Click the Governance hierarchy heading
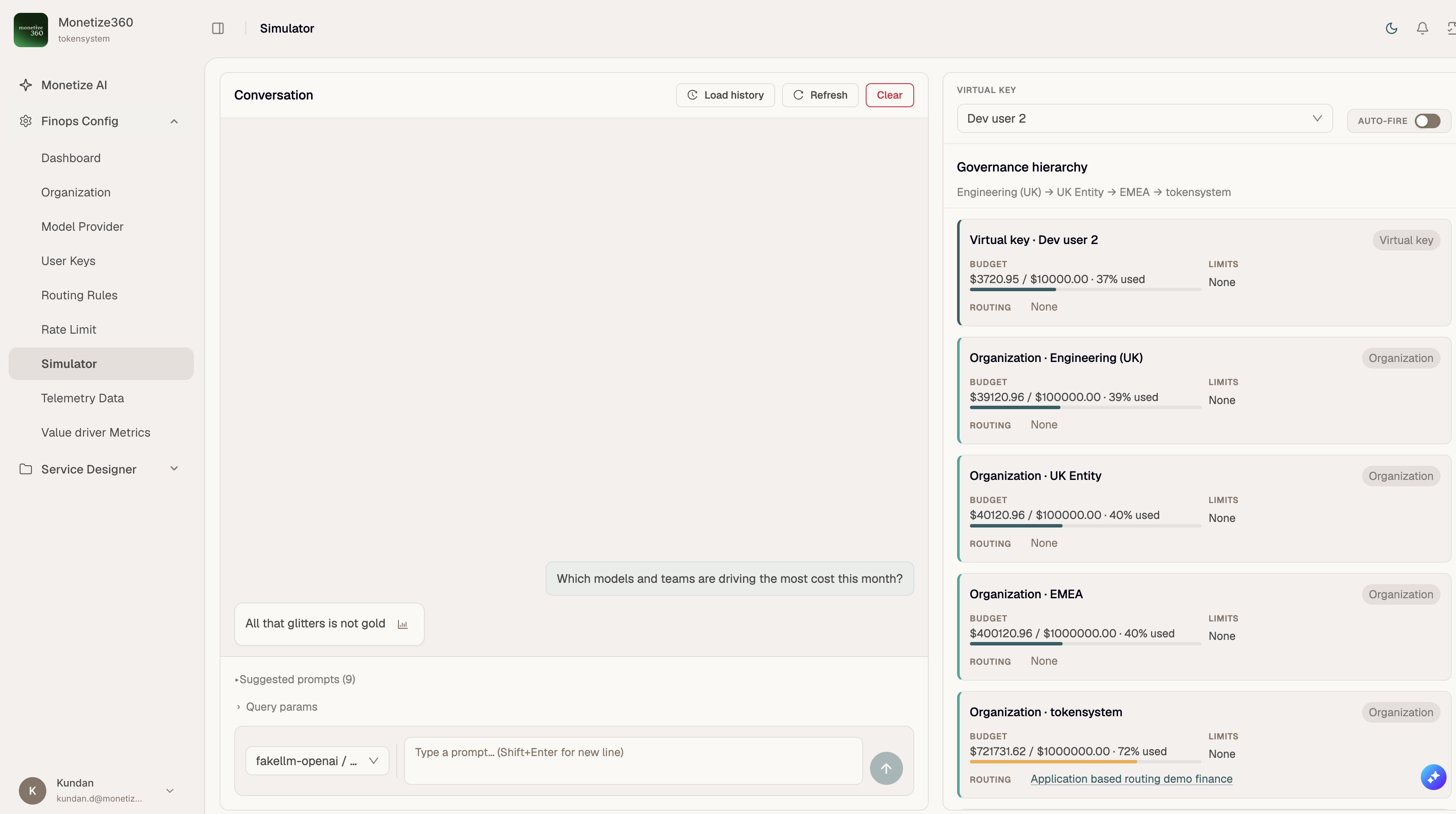This screenshot has height=814, width=1456. point(1021,167)
